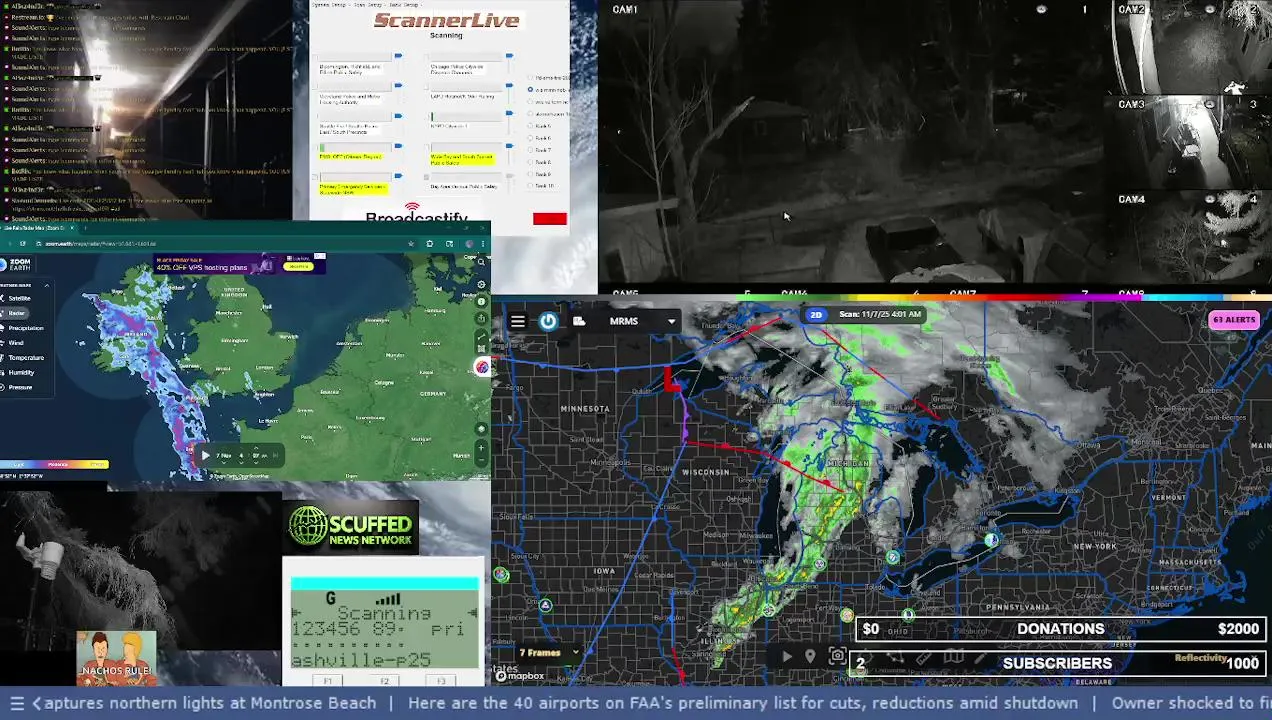Collapse the Zoom Earth layers panel chevron
Viewport: 1272px width, 720px height.
47,285
